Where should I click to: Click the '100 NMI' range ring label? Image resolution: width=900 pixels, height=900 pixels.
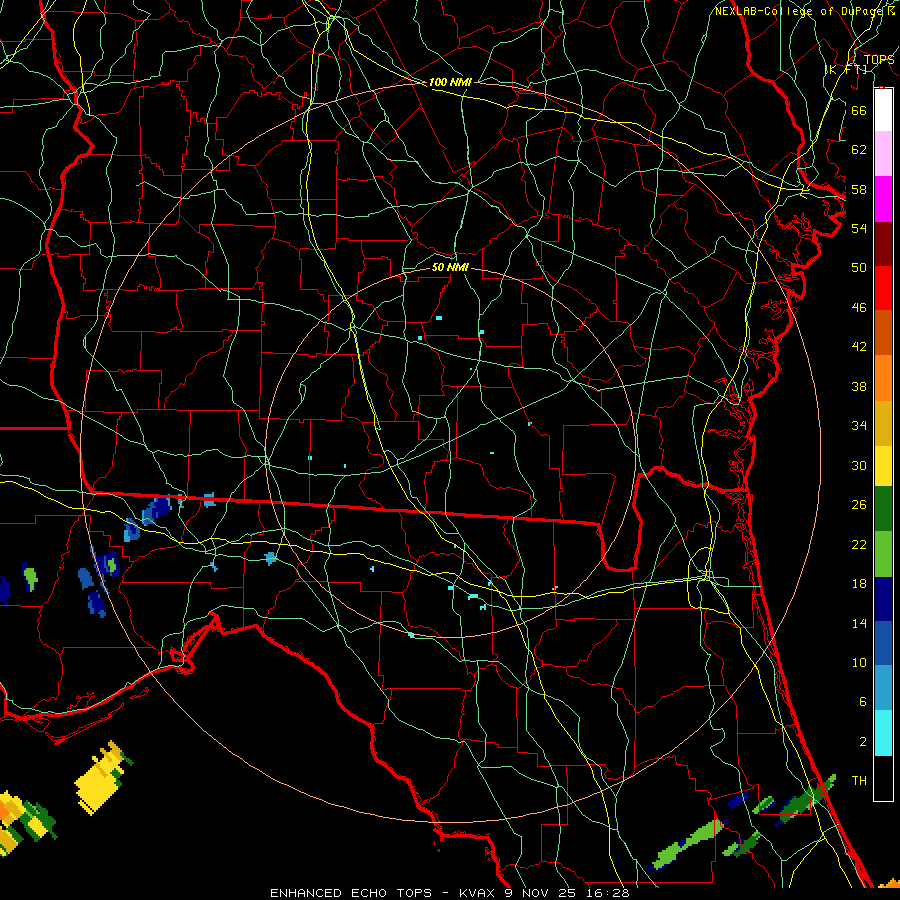[x=450, y=82]
